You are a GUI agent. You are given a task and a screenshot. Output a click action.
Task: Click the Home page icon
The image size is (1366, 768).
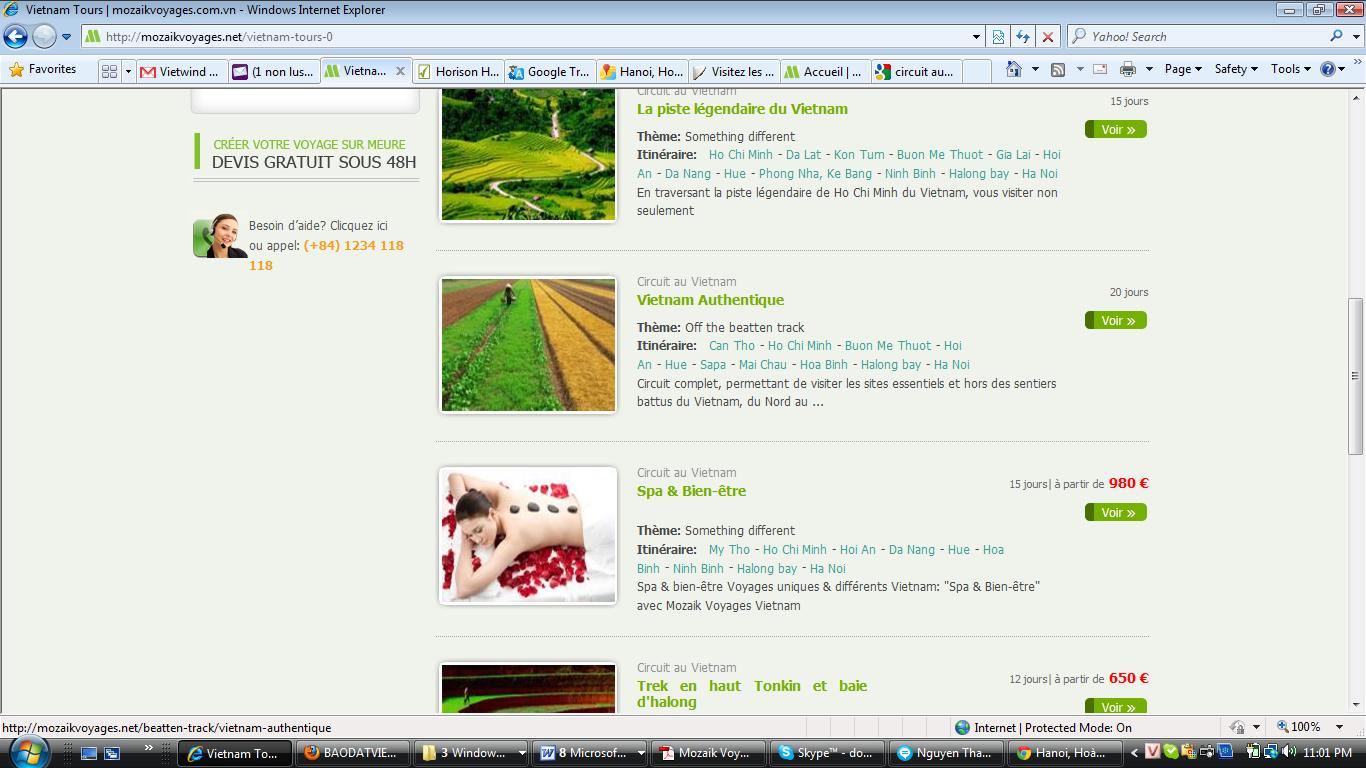1014,69
